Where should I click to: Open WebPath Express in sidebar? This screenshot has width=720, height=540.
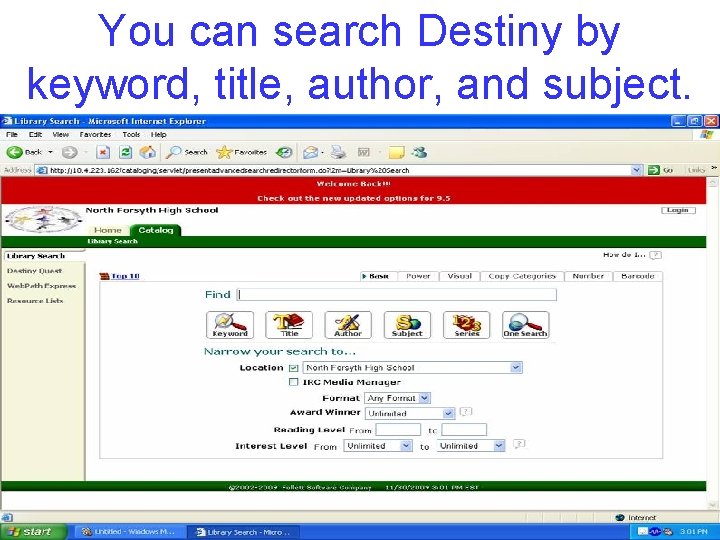coord(41,286)
